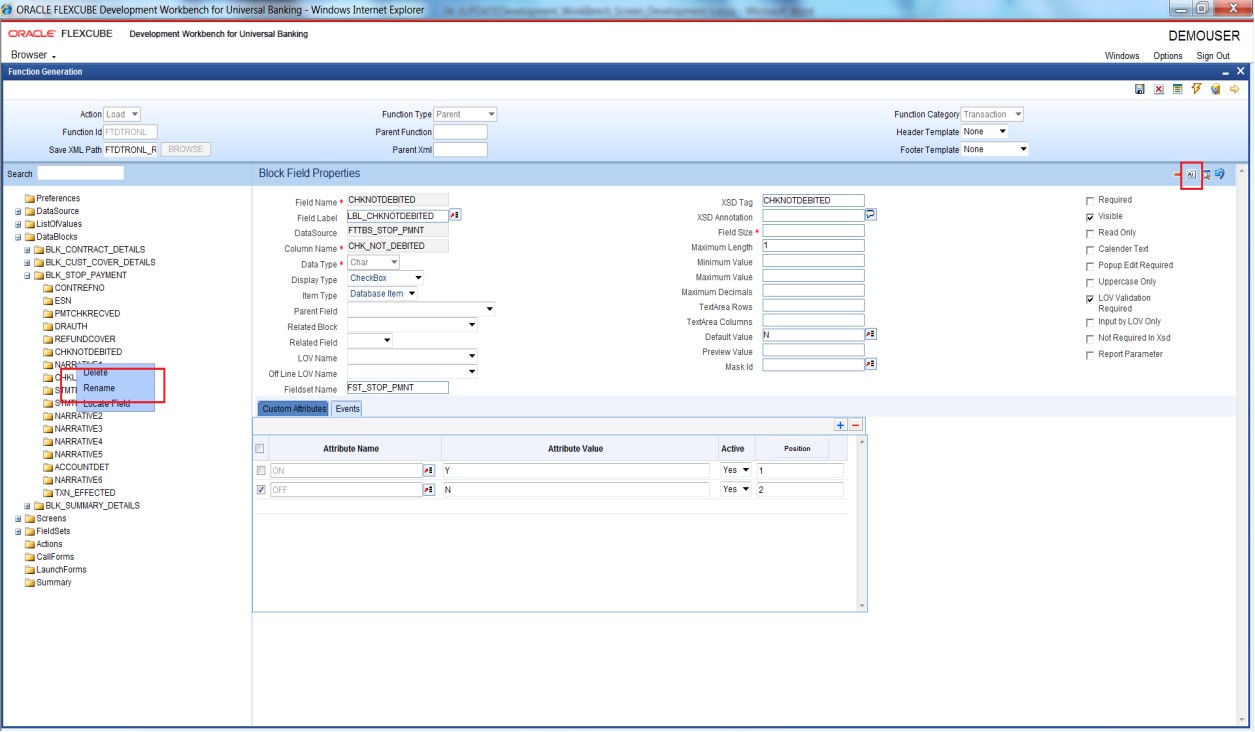The height and width of the screenshot is (732, 1255).
Task: Enable Uppercase Only checkbox
Action: pyautogui.click(x=1090, y=282)
